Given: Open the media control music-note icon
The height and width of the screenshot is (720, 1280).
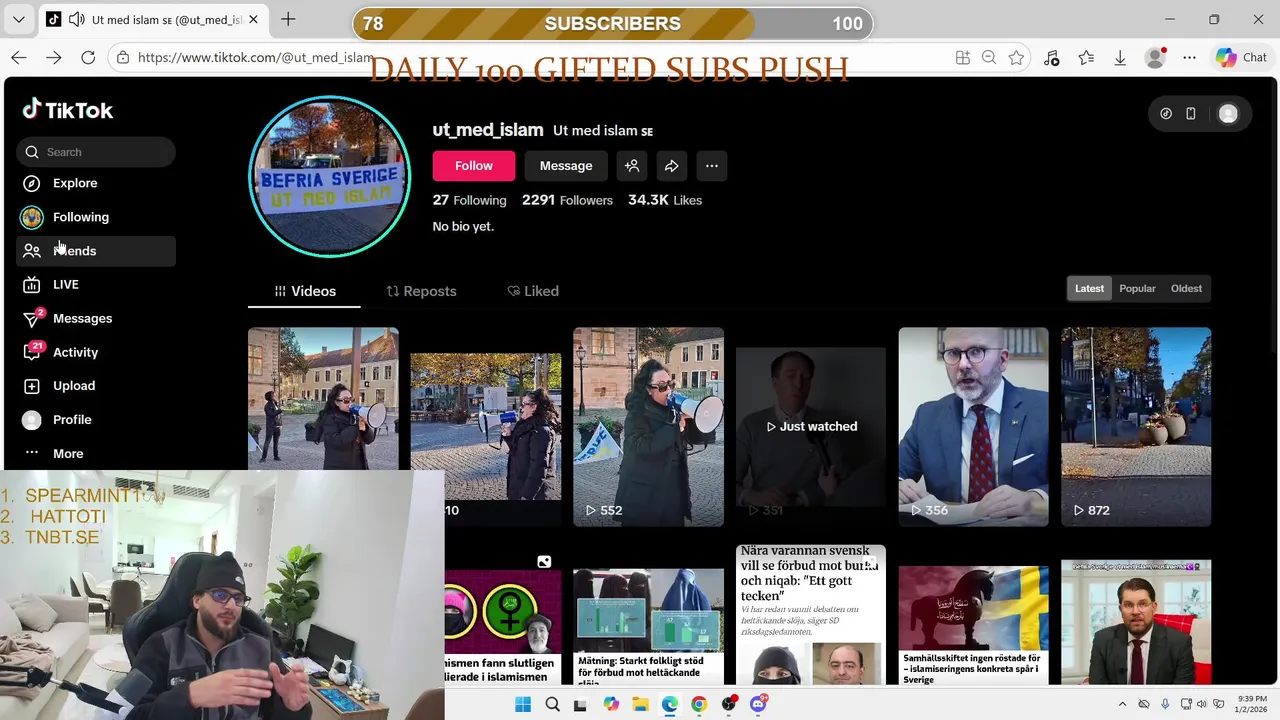Looking at the screenshot, I should tap(1051, 58).
